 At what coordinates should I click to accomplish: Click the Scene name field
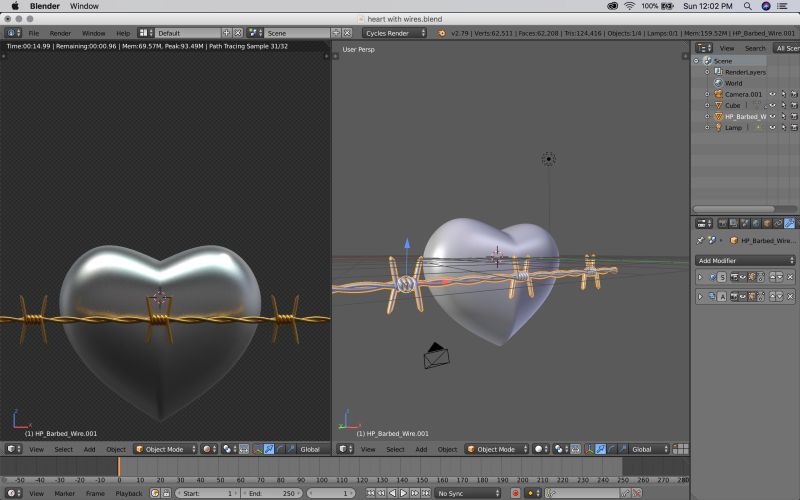(297, 33)
